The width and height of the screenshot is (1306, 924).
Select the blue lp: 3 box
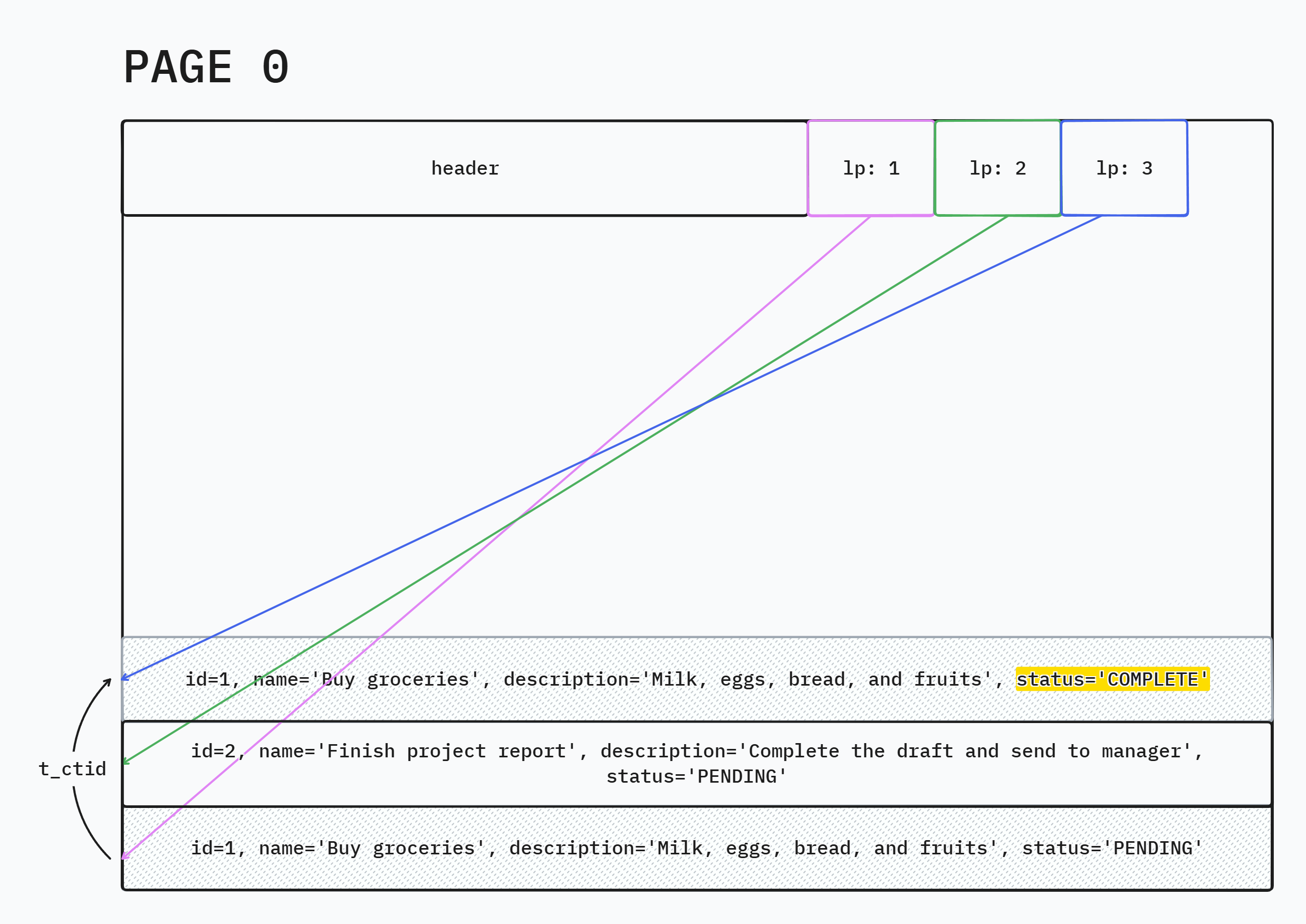pyautogui.click(x=1124, y=168)
